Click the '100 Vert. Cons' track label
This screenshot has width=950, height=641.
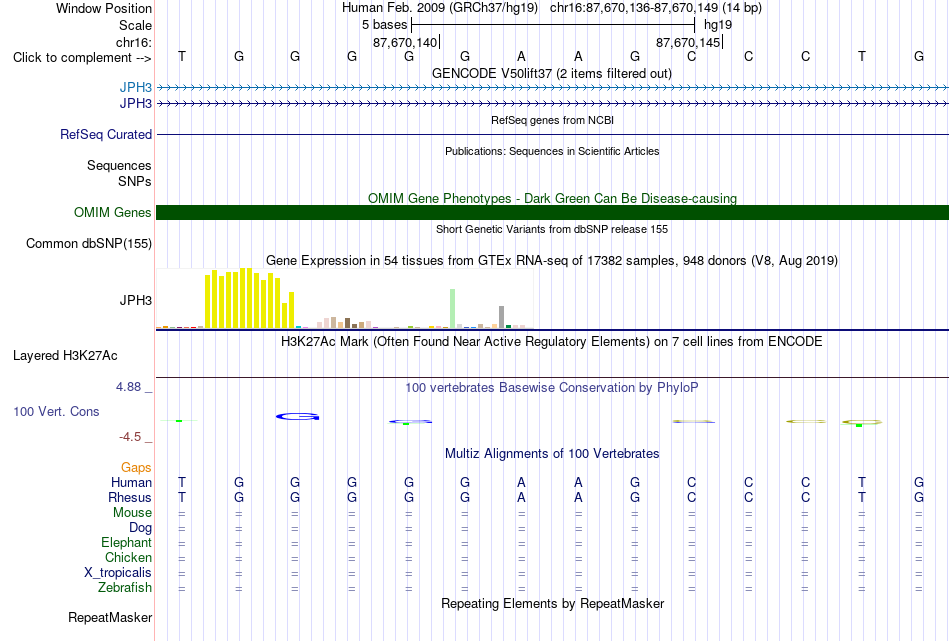(x=56, y=411)
